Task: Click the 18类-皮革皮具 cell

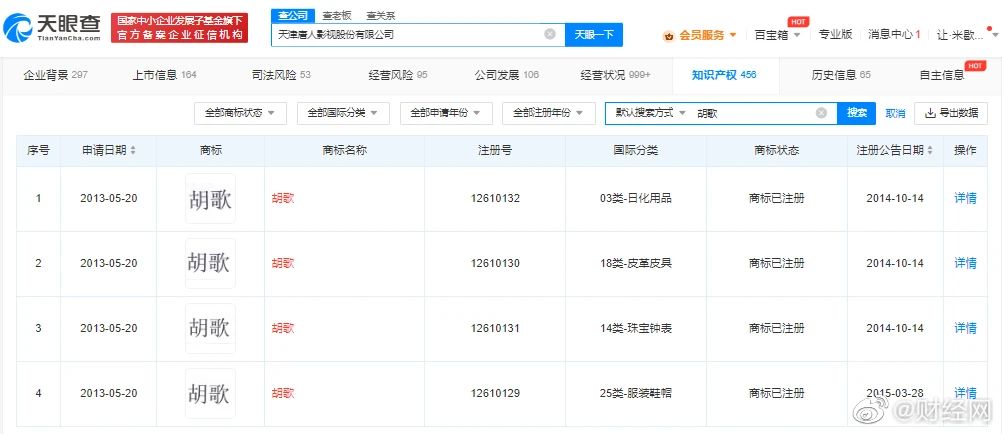Action: point(636,263)
